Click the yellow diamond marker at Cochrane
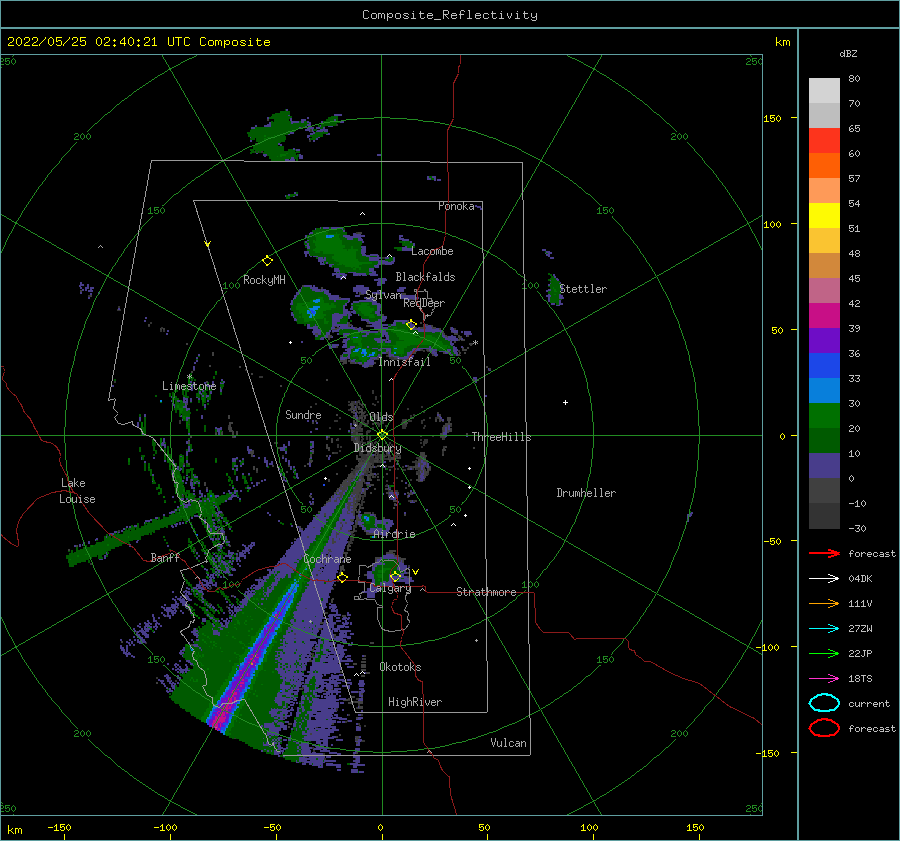This screenshot has width=900, height=841. 342,577
